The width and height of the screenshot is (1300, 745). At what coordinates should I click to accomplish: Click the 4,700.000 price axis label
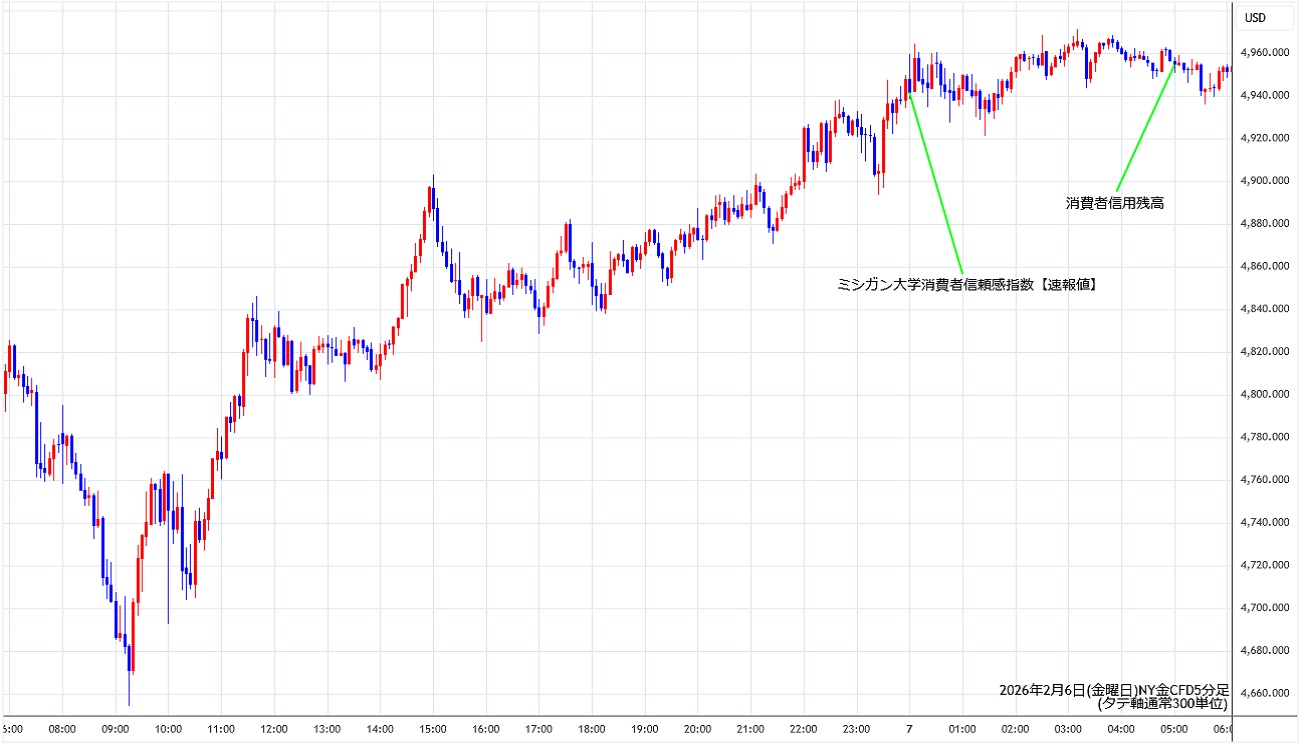(x=1264, y=608)
